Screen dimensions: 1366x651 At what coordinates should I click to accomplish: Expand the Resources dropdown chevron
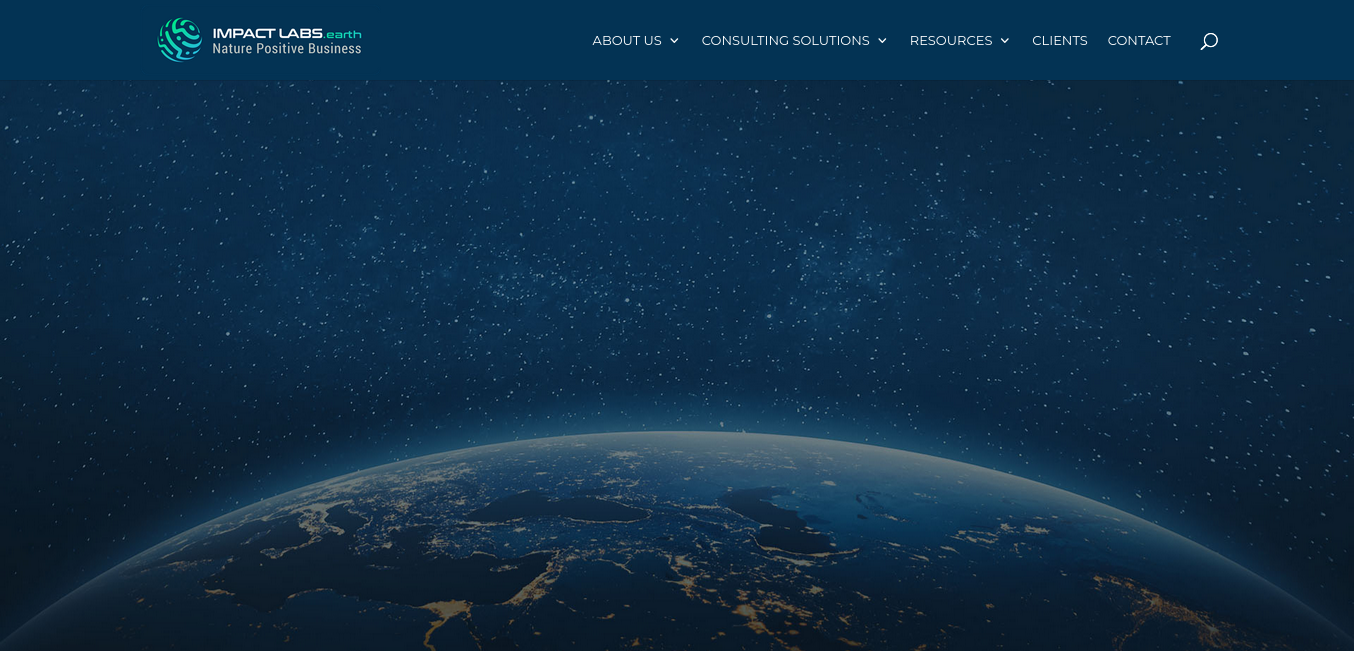(x=1005, y=41)
